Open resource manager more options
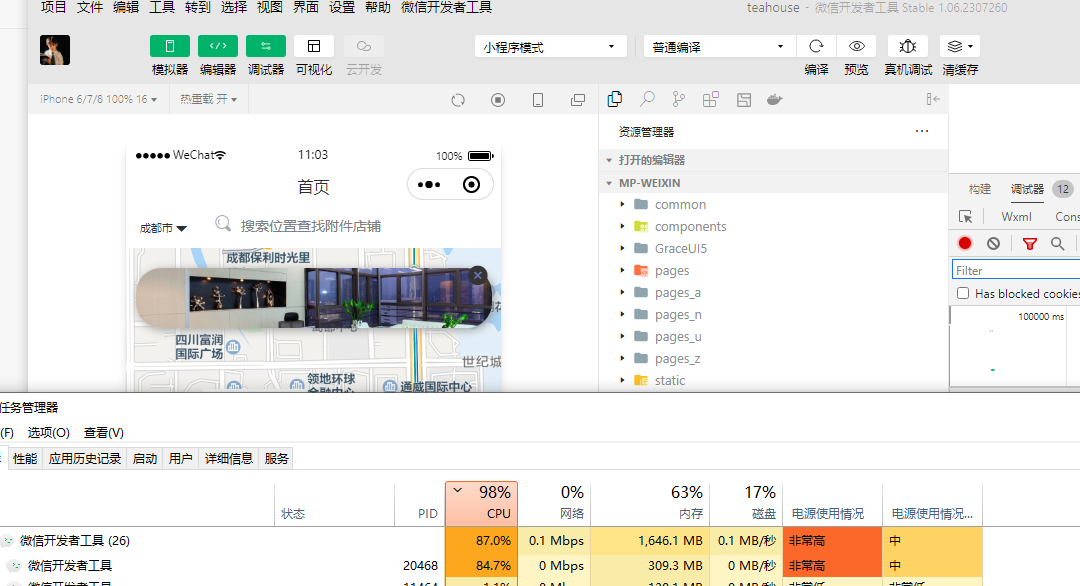The image size is (1080, 586). (922, 131)
